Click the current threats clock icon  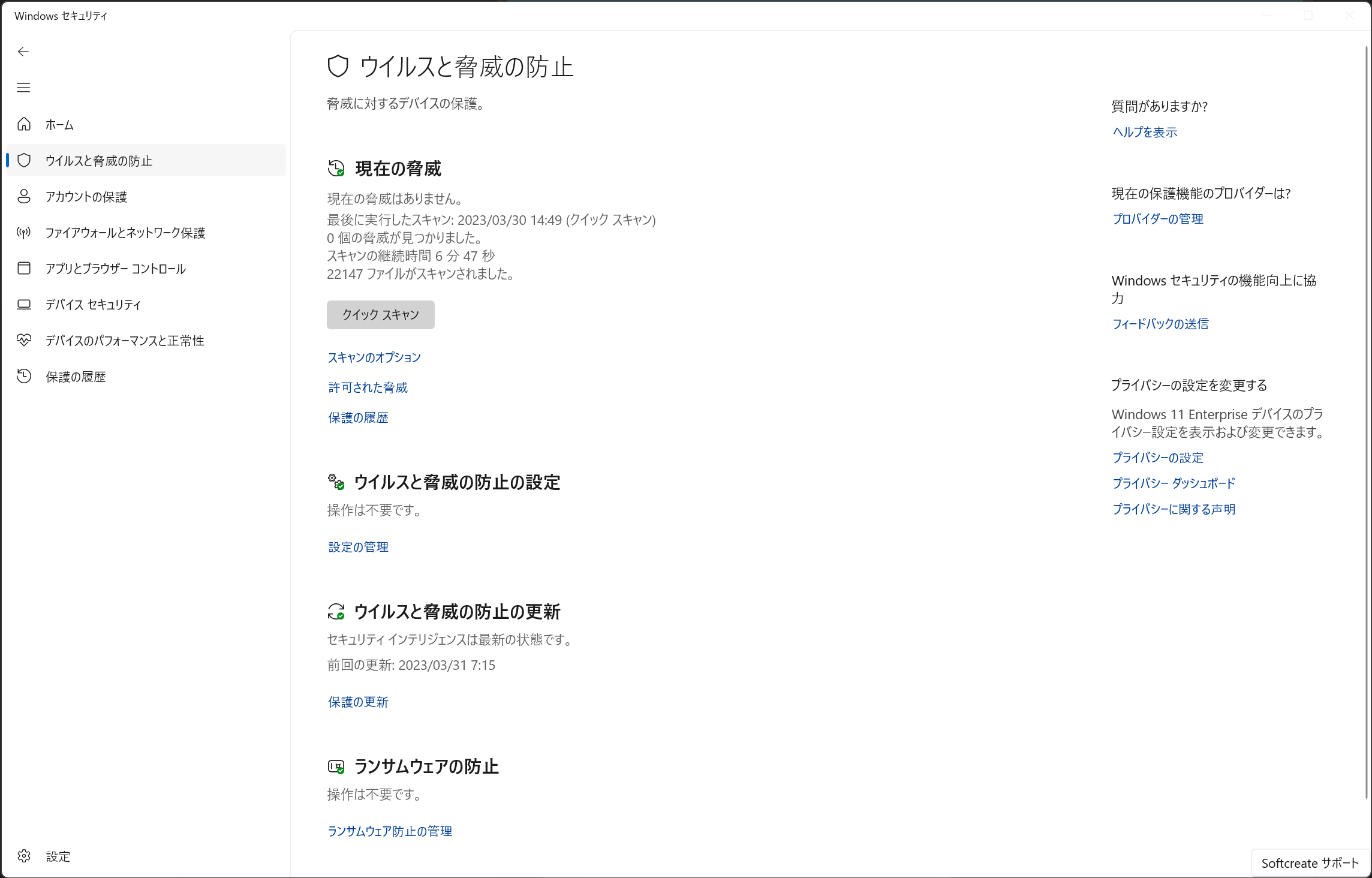tap(336, 169)
